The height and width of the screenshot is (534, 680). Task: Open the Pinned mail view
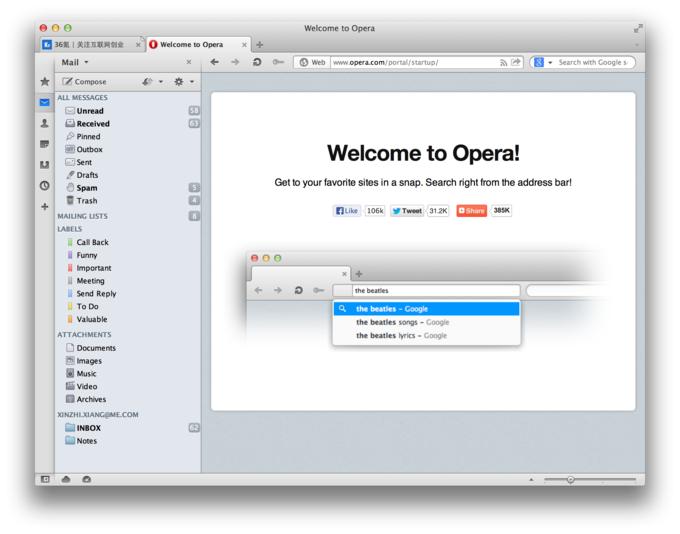coord(128,137)
